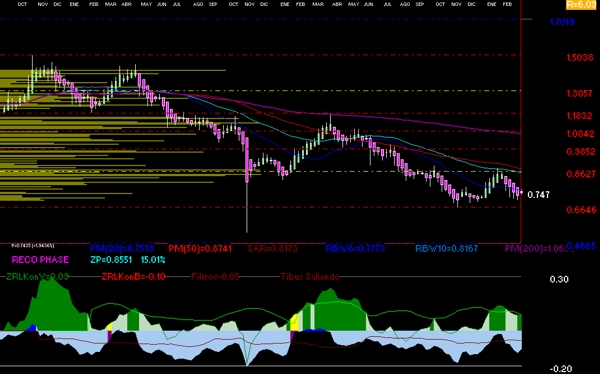Select the 0.6646 support level label
This screenshot has width=600, height=374.
click(x=581, y=210)
